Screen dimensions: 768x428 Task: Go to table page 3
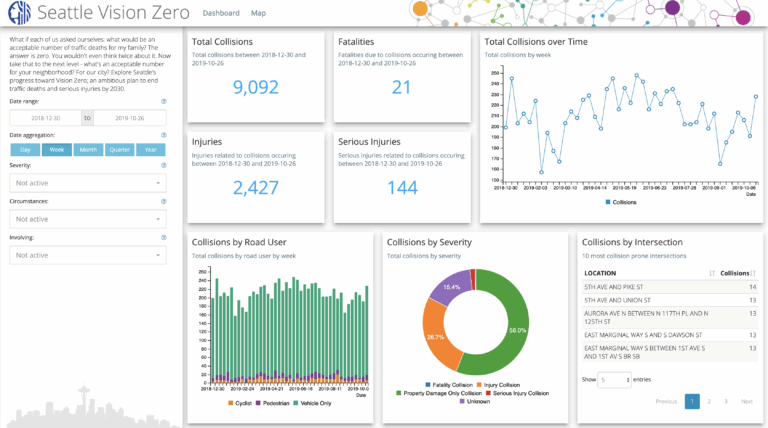pos(726,402)
